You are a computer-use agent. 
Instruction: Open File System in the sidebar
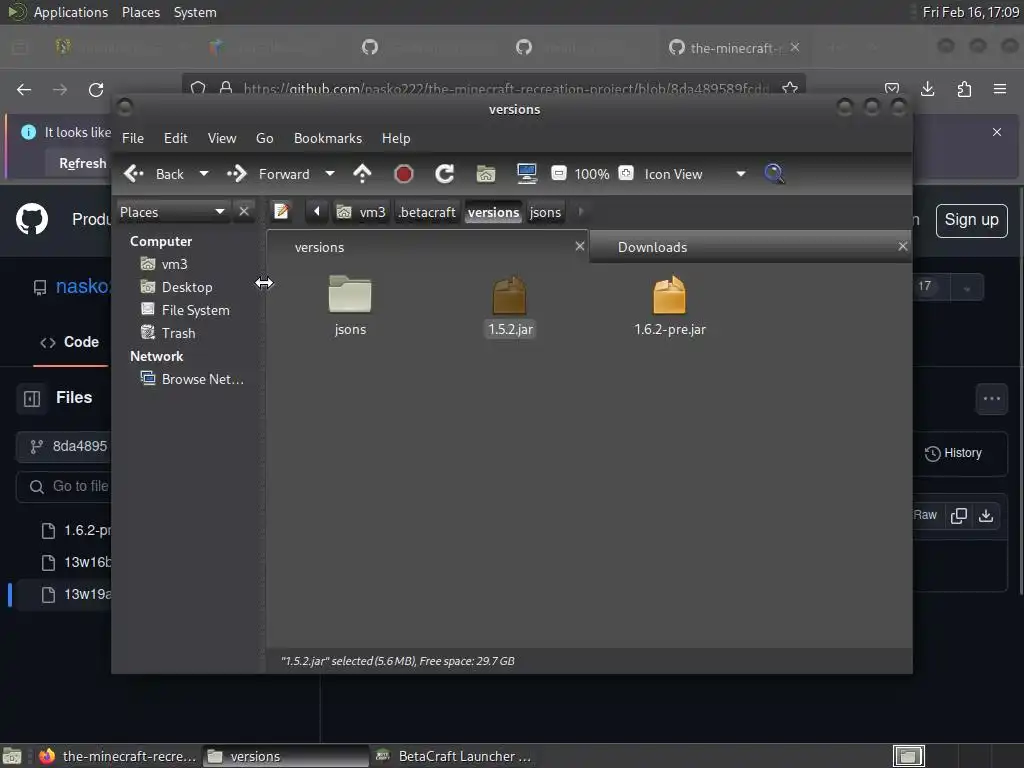tap(195, 310)
